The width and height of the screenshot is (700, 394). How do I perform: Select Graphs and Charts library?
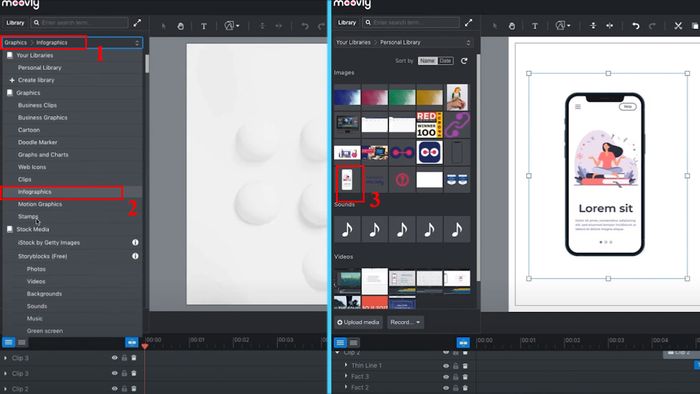click(x=43, y=155)
